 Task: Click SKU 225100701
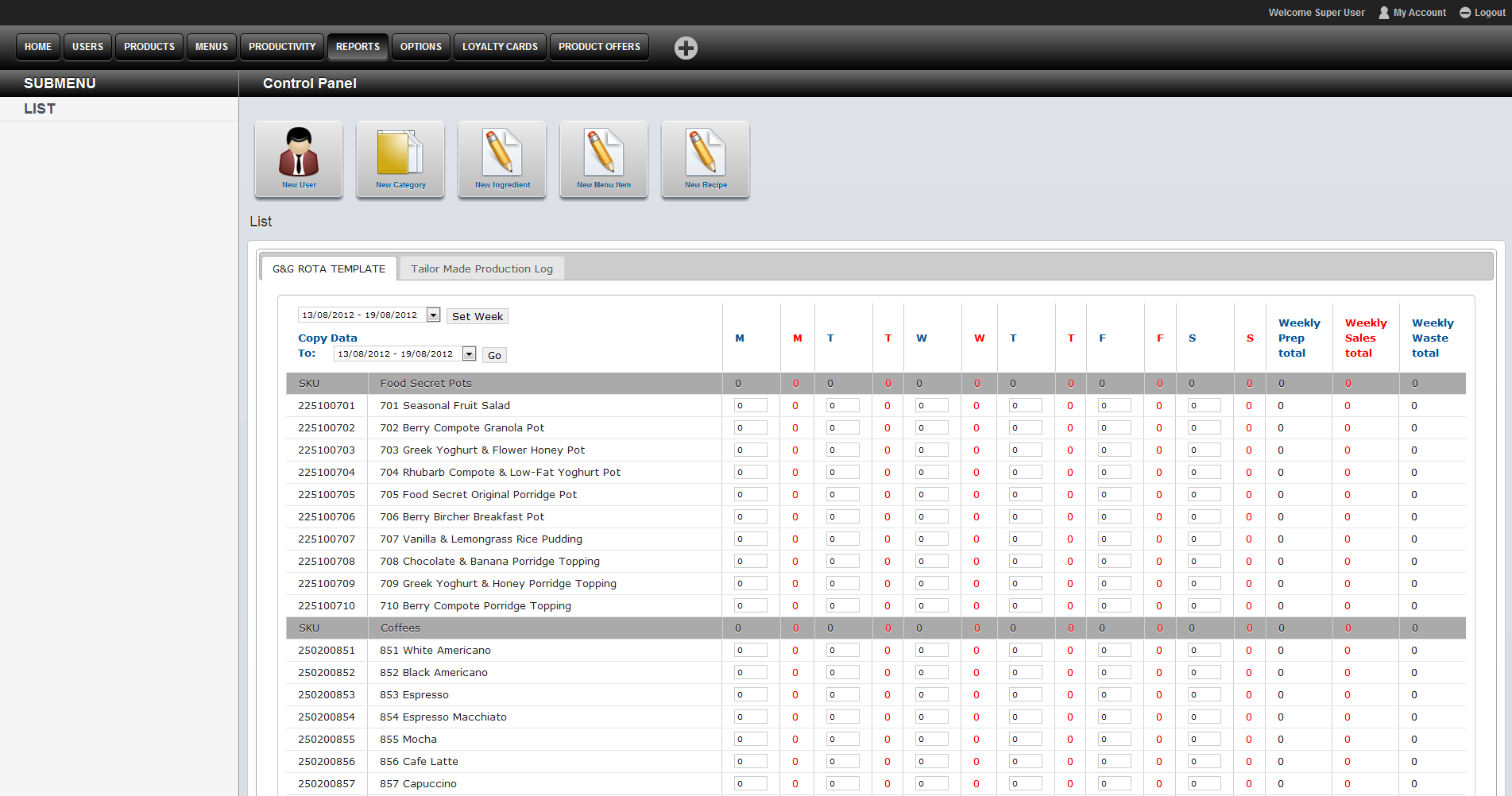coord(327,405)
